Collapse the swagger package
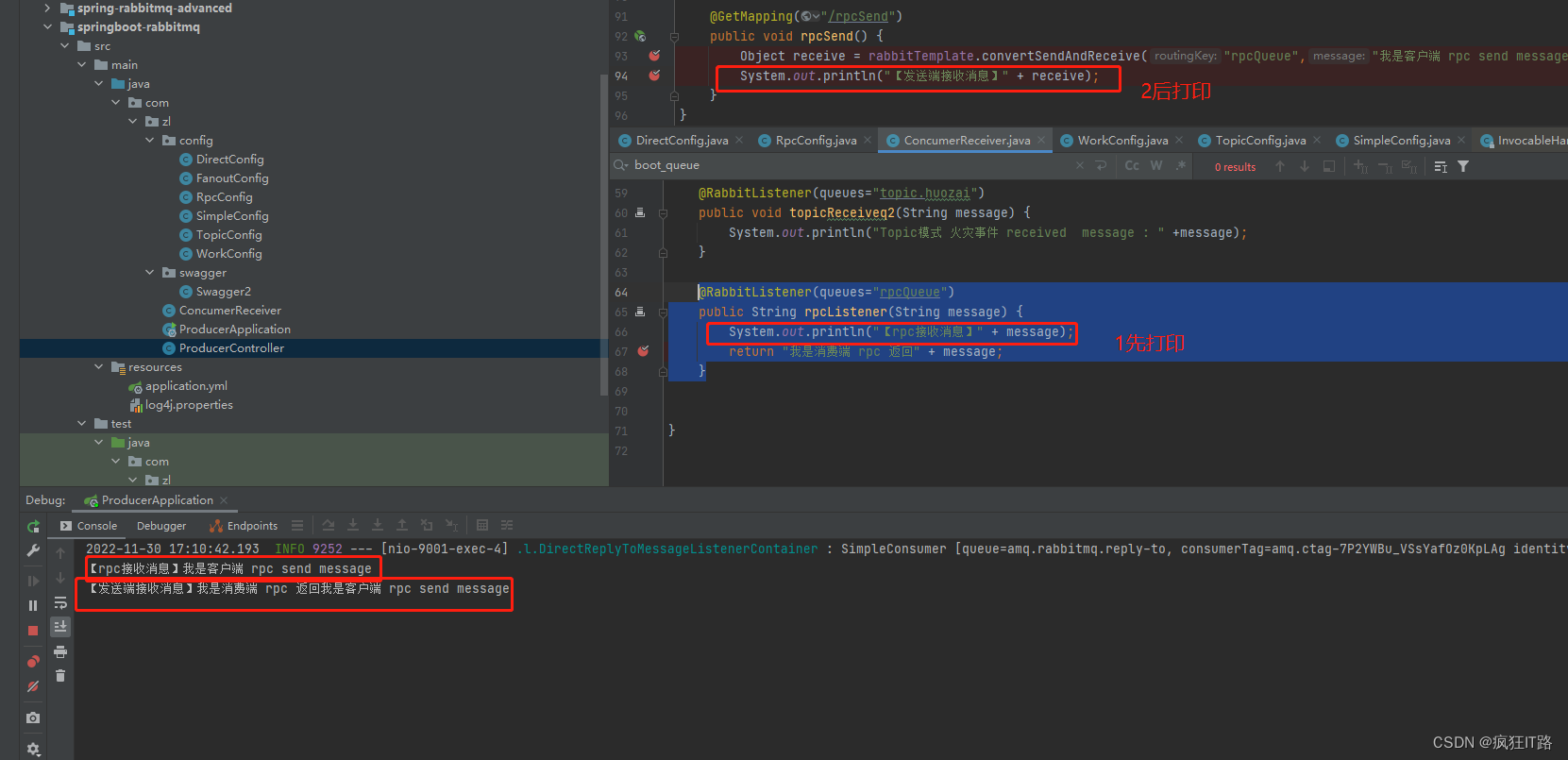This screenshot has height=760, width=1568. point(150,273)
